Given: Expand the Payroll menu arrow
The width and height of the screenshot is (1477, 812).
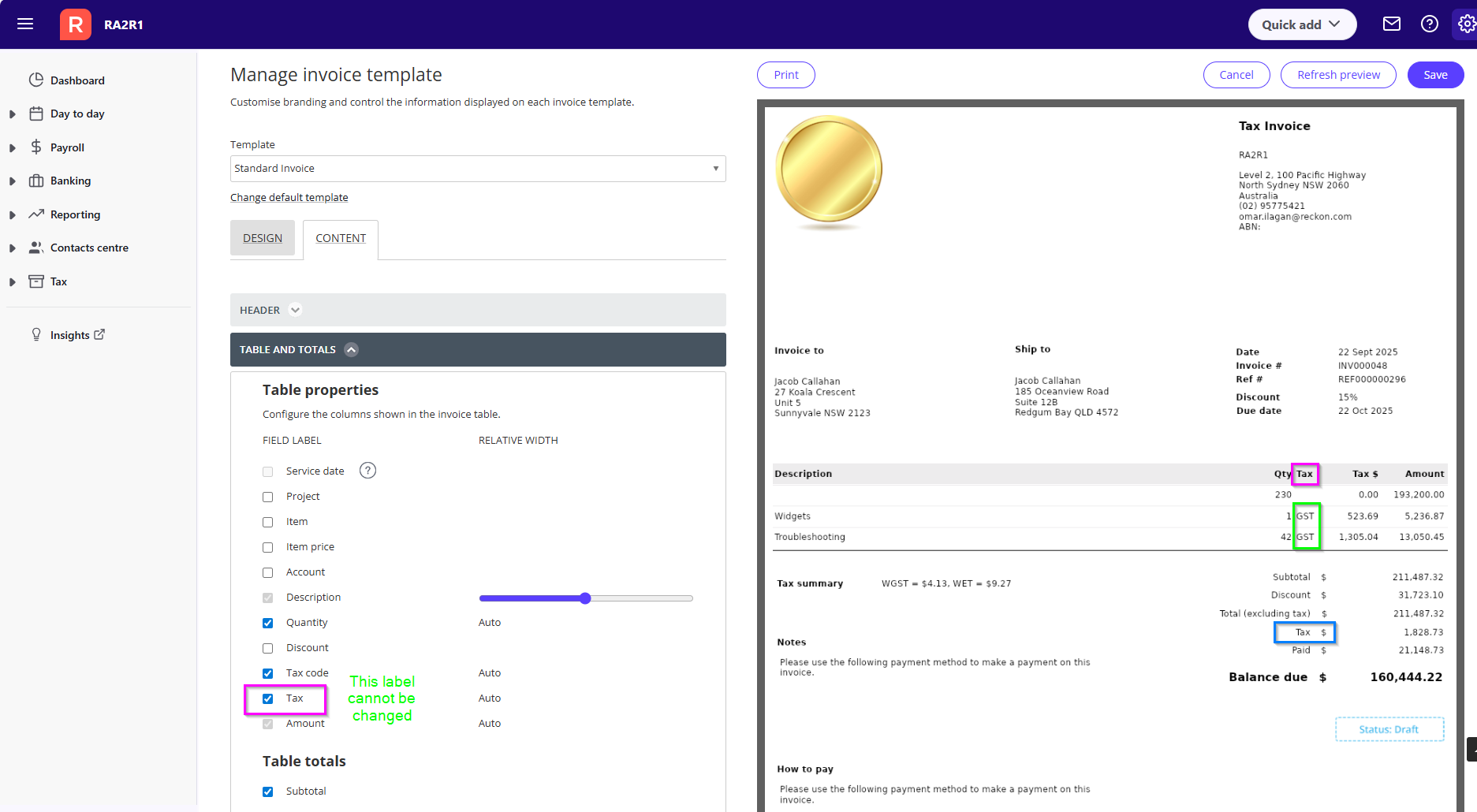Looking at the screenshot, I should 13,147.
